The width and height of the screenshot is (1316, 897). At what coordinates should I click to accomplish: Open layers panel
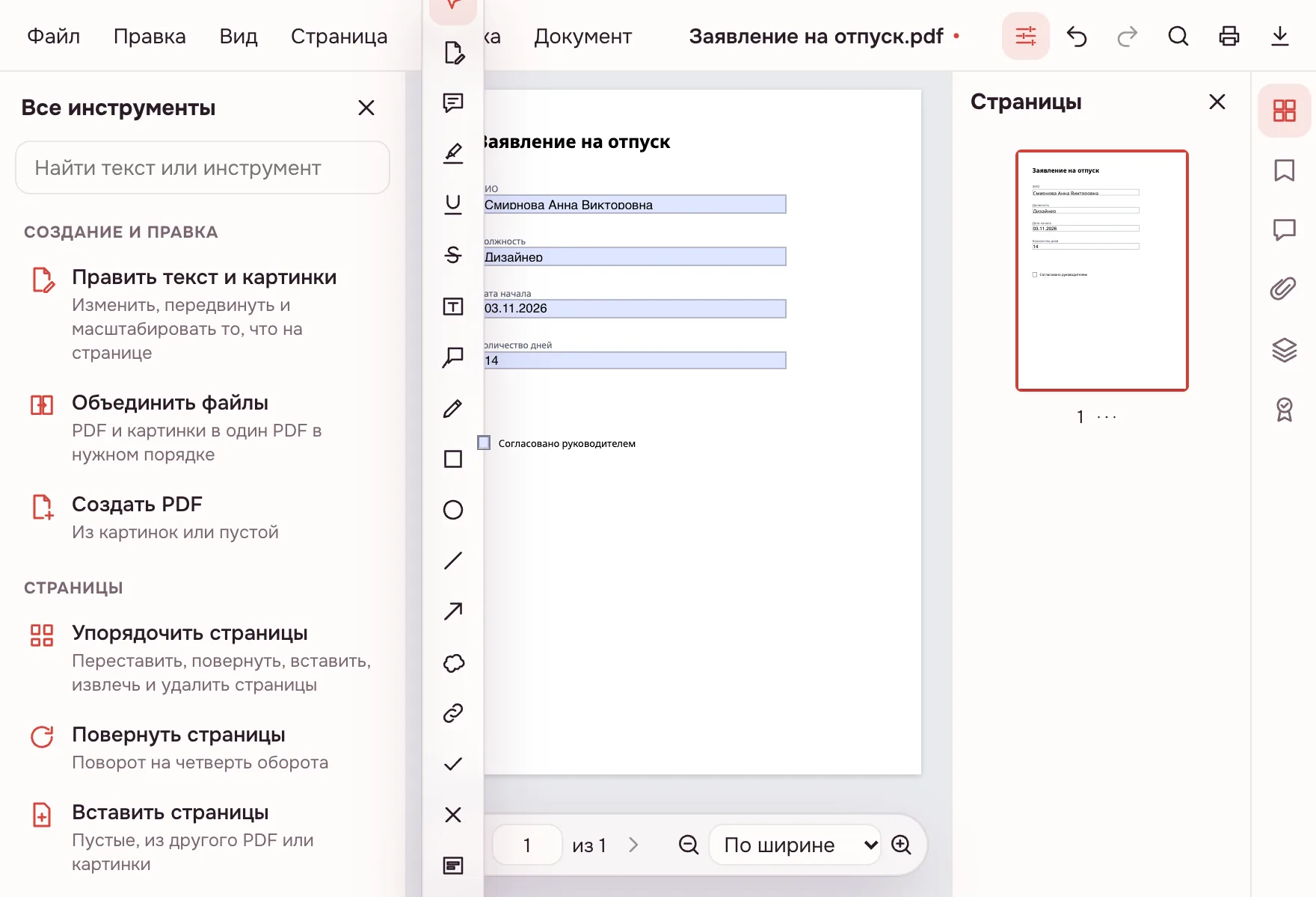pyautogui.click(x=1285, y=349)
